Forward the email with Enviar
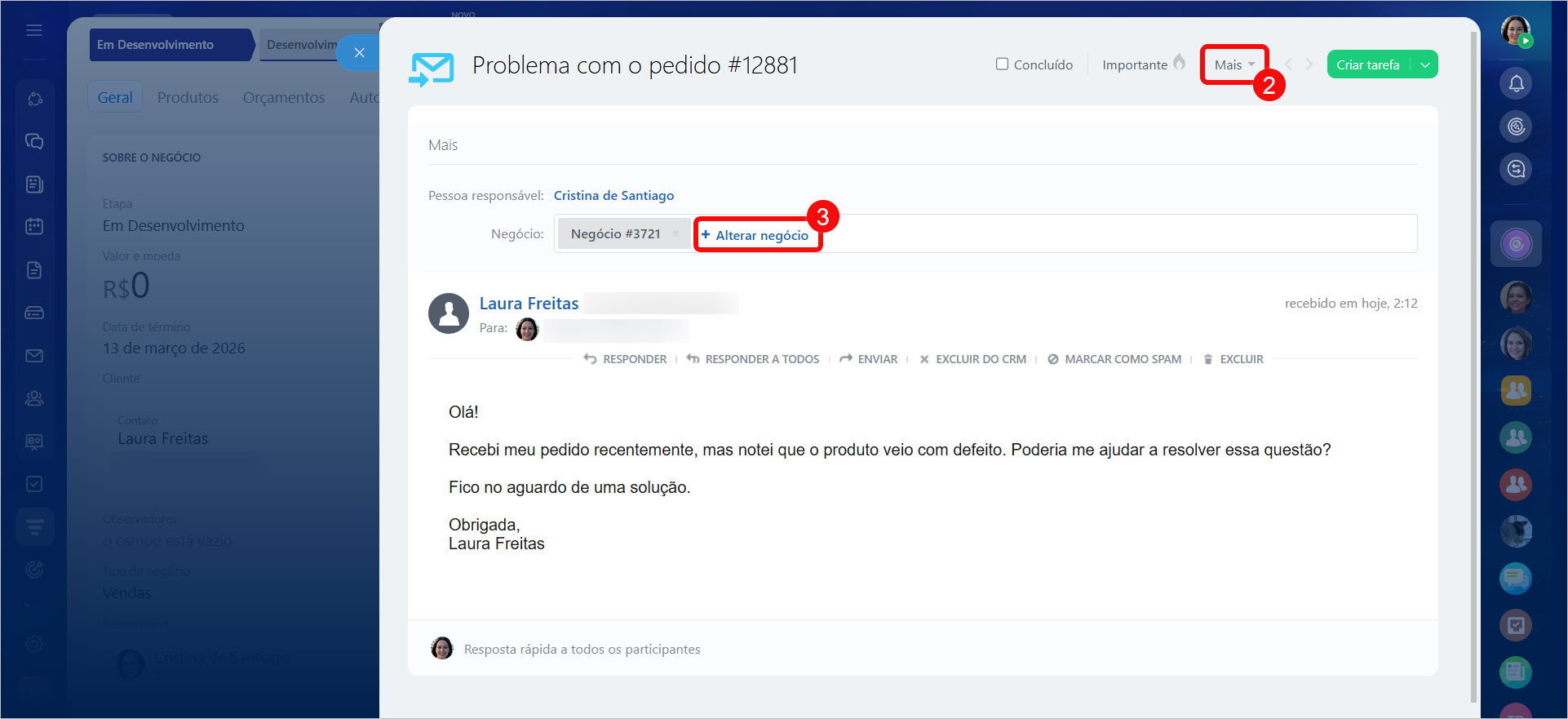This screenshot has height=719, width=1568. (x=869, y=359)
